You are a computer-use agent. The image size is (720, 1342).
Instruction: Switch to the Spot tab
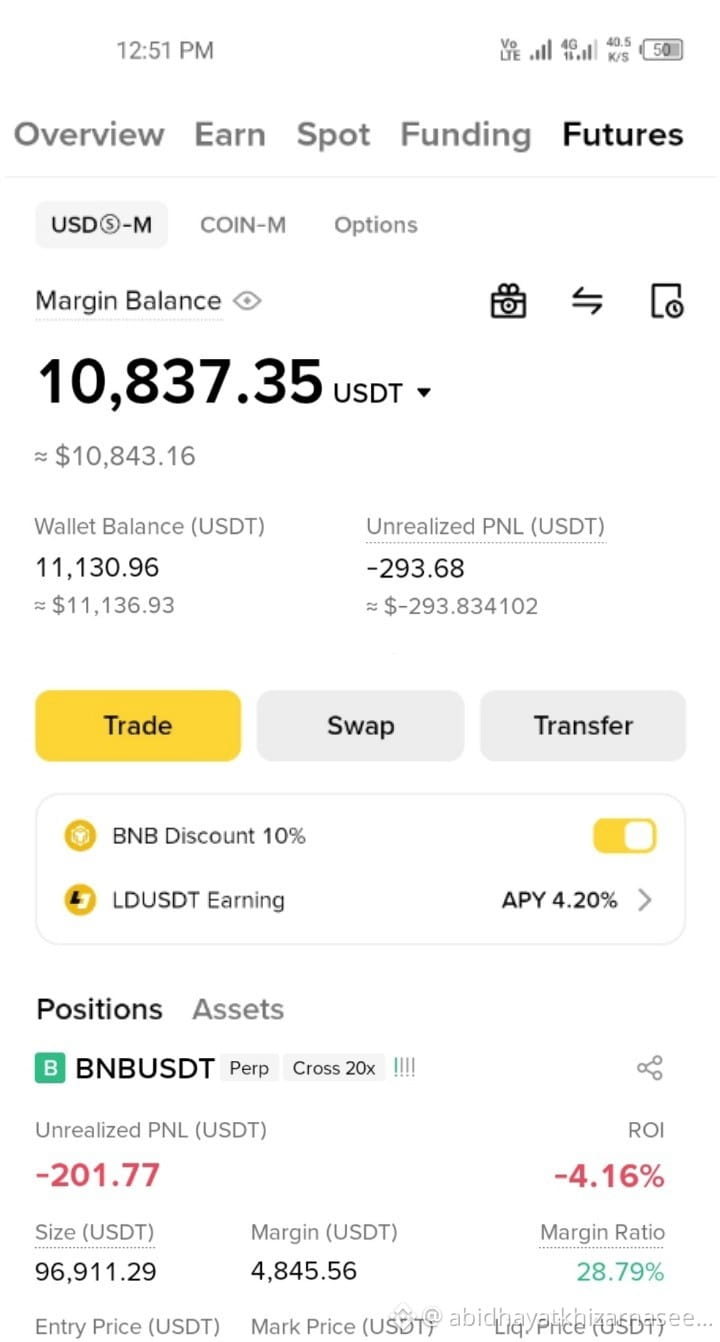[x=333, y=134]
